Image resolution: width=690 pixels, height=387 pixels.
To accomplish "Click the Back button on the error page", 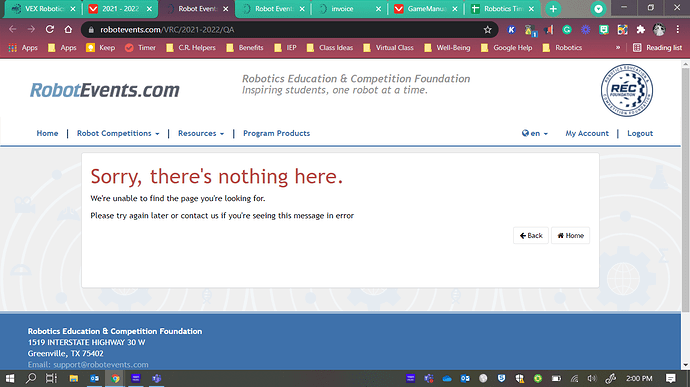I will 531,236.
